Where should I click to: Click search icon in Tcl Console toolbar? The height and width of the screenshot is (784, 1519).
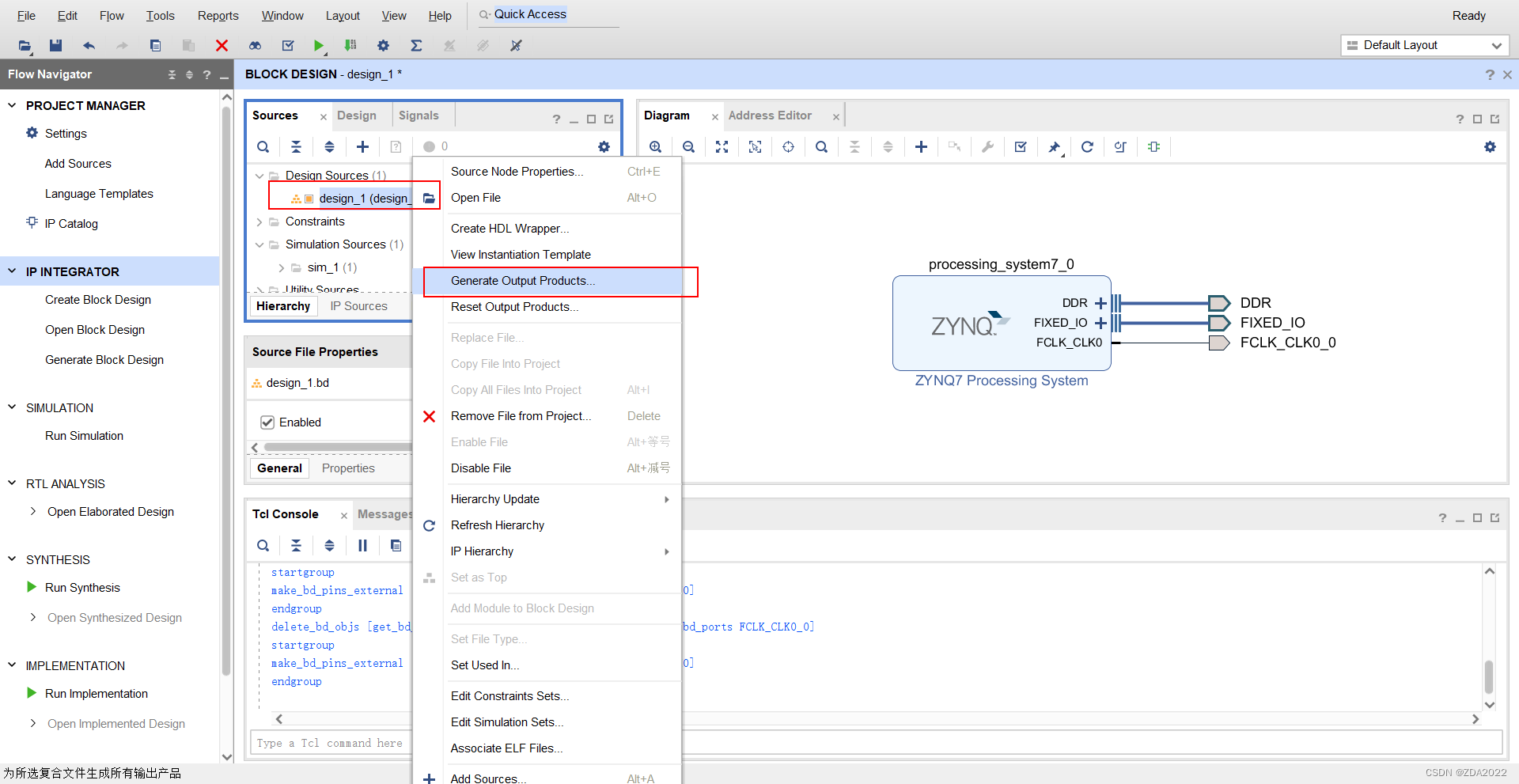click(x=263, y=545)
